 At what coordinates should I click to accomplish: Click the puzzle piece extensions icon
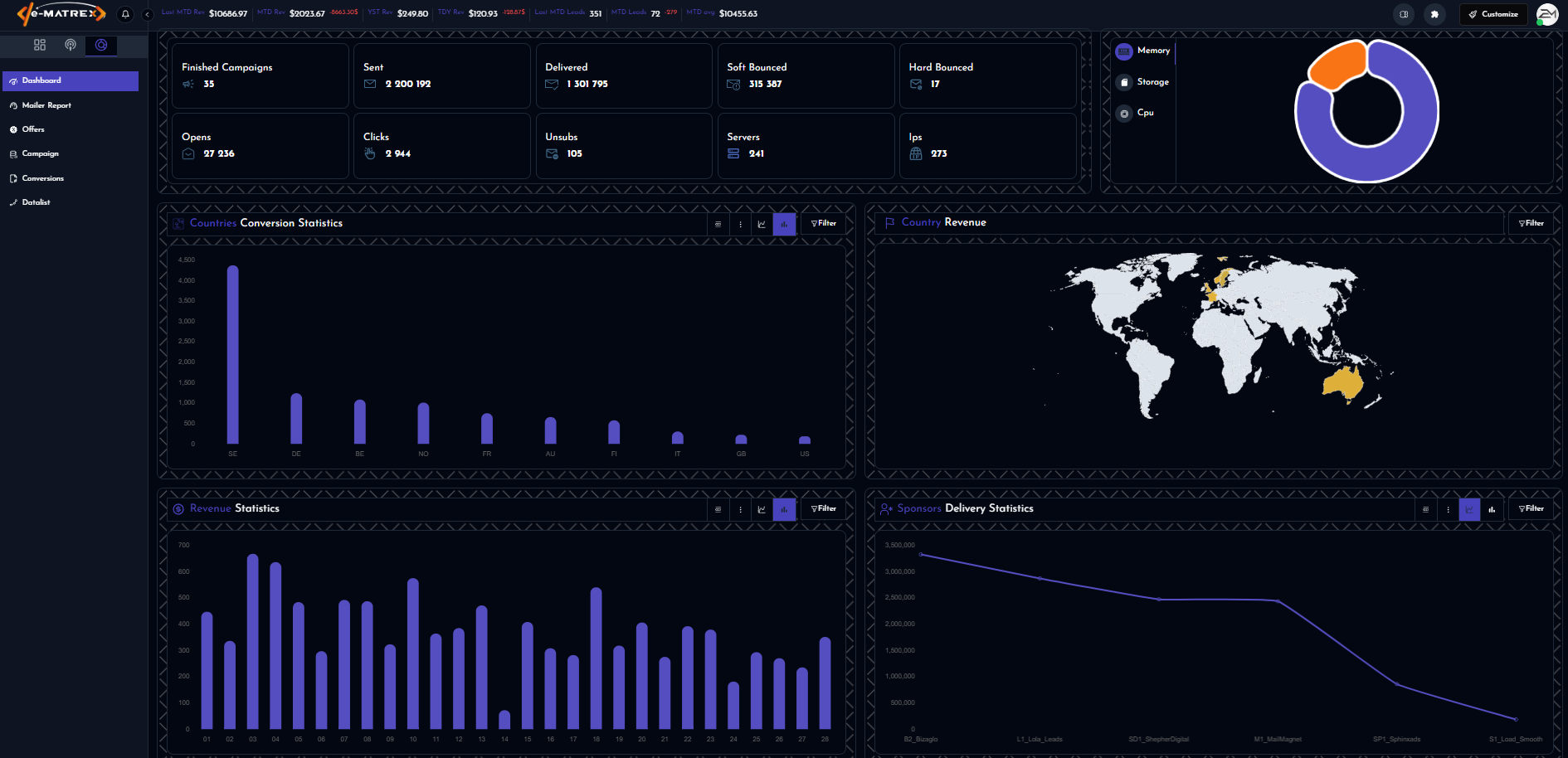pos(1434,14)
